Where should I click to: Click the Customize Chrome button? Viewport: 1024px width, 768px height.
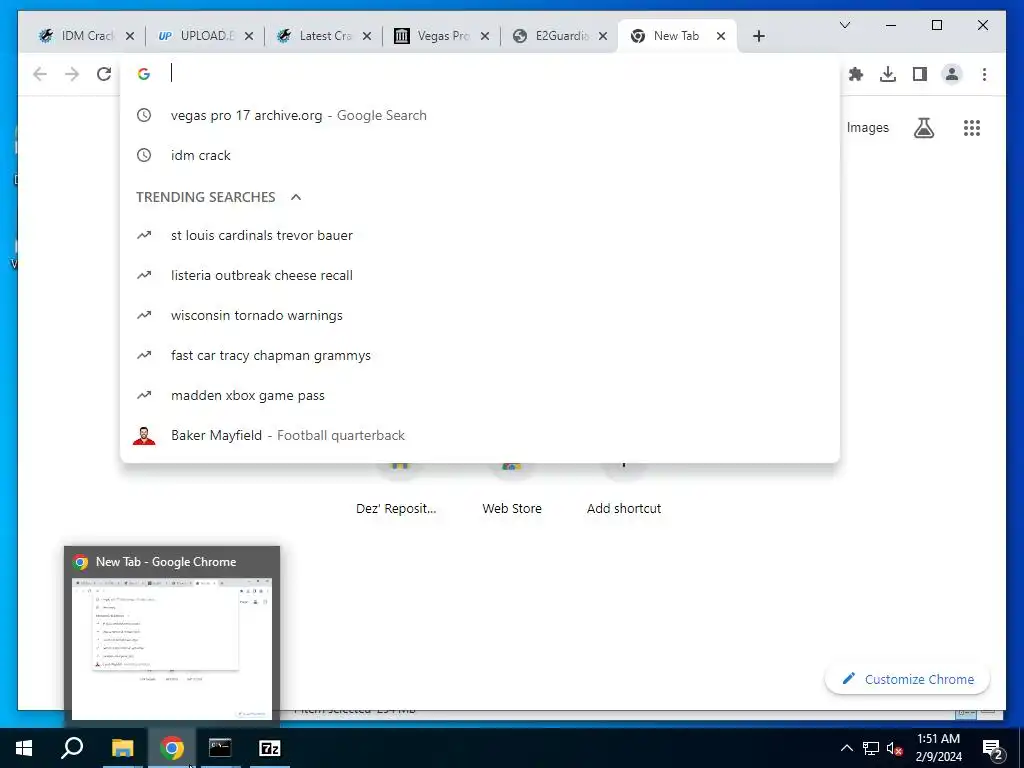pos(908,679)
